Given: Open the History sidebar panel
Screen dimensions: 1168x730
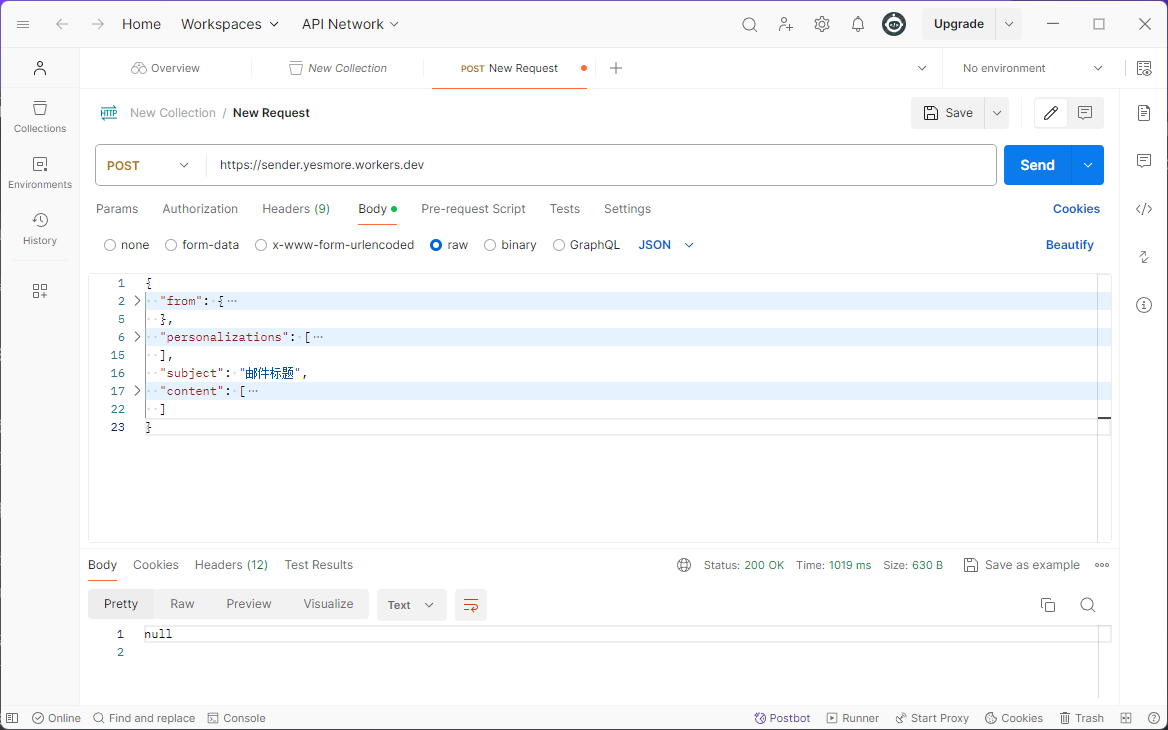Looking at the screenshot, I should [x=40, y=229].
